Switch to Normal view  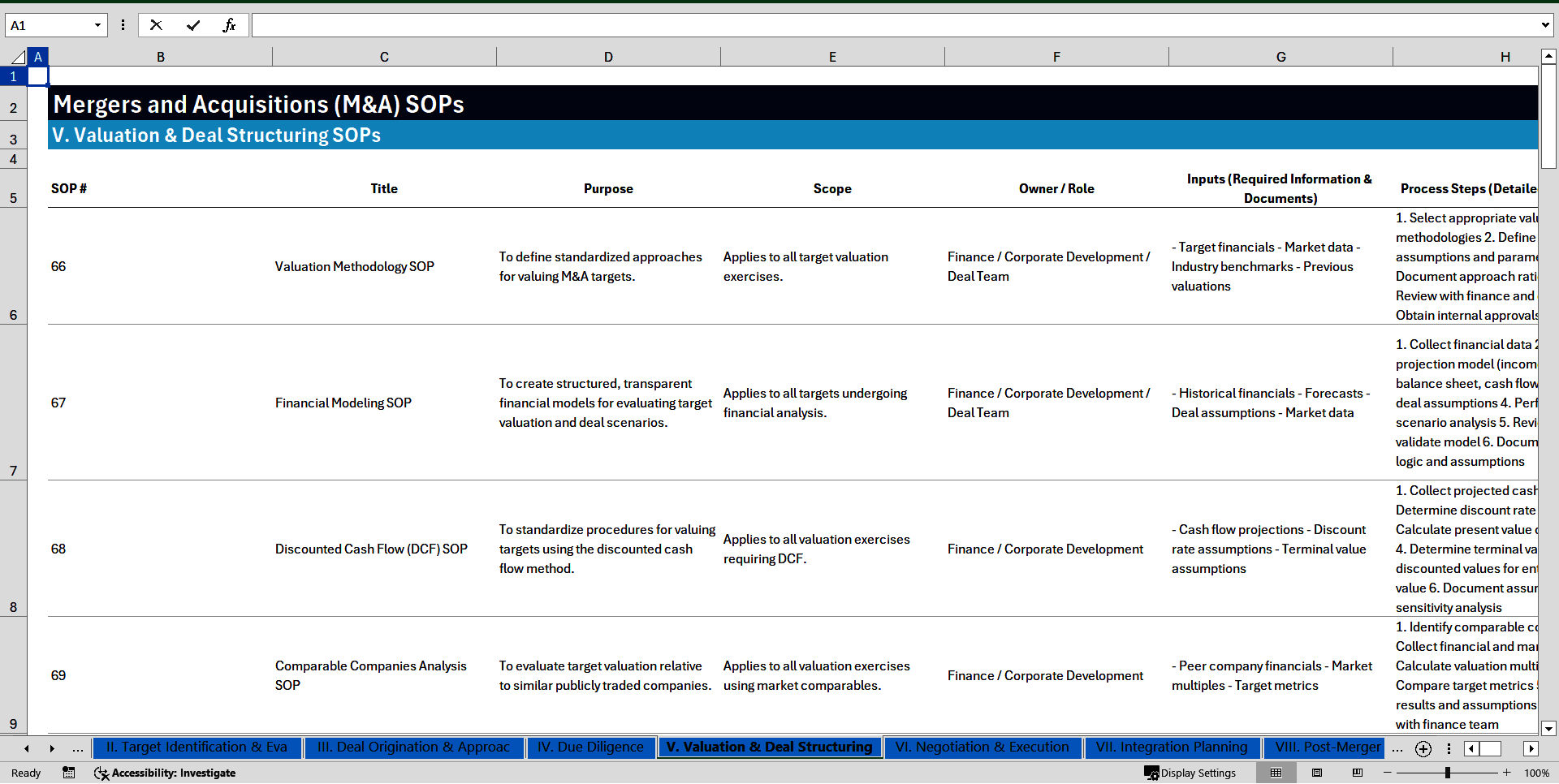(x=1276, y=773)
